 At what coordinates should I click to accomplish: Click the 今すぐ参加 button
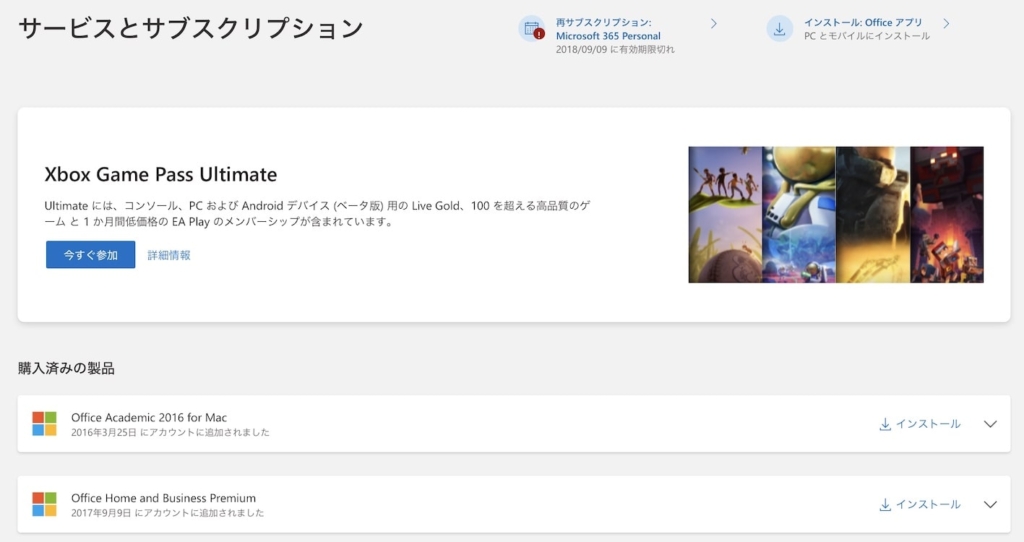(x=91, y=255)
